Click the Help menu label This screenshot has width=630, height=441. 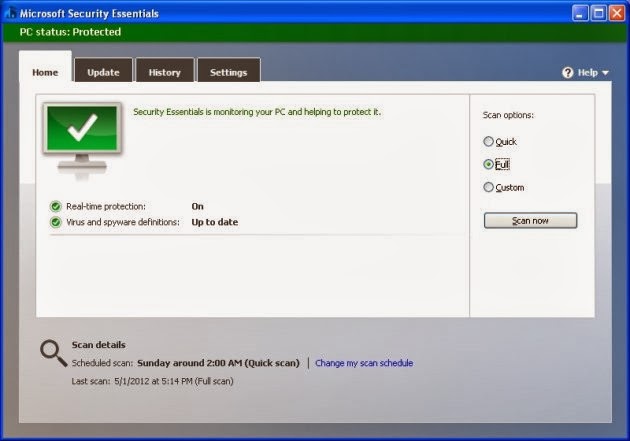click(588, 73)
